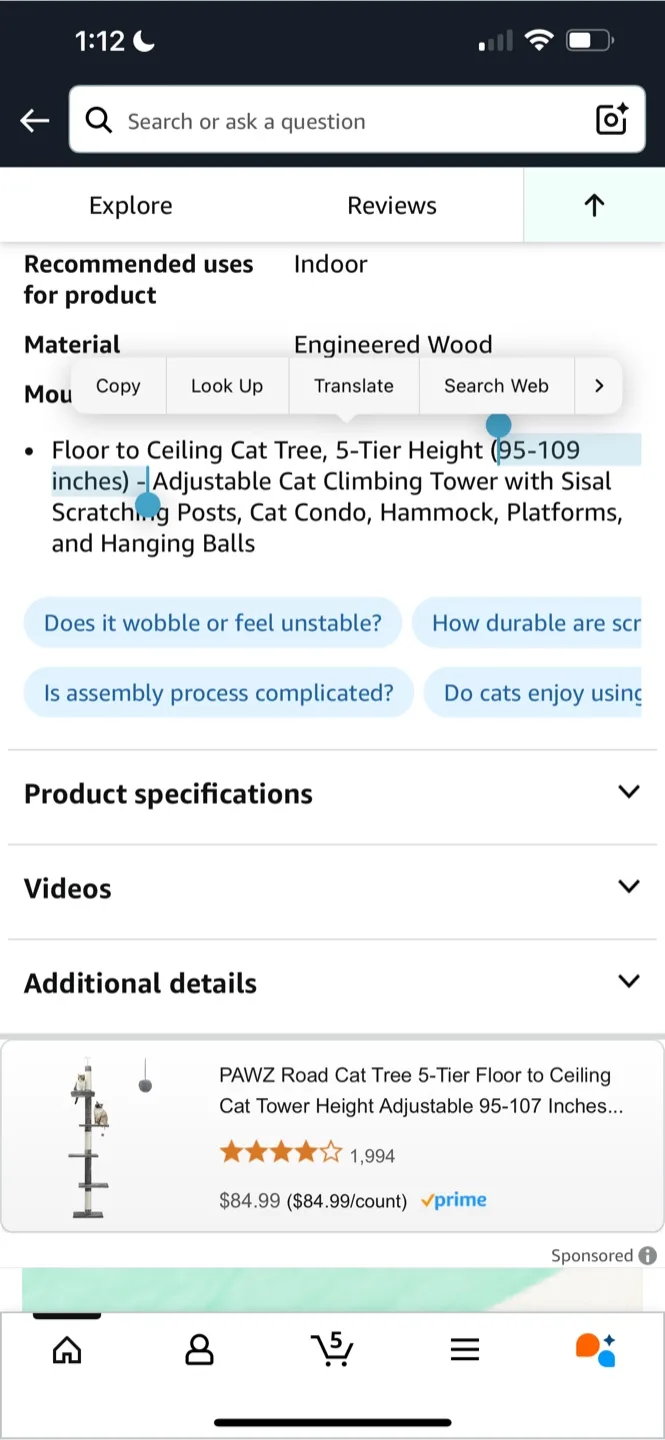Switch to the Explore tab
The image size is (665, 1440).
coord(130,205)
